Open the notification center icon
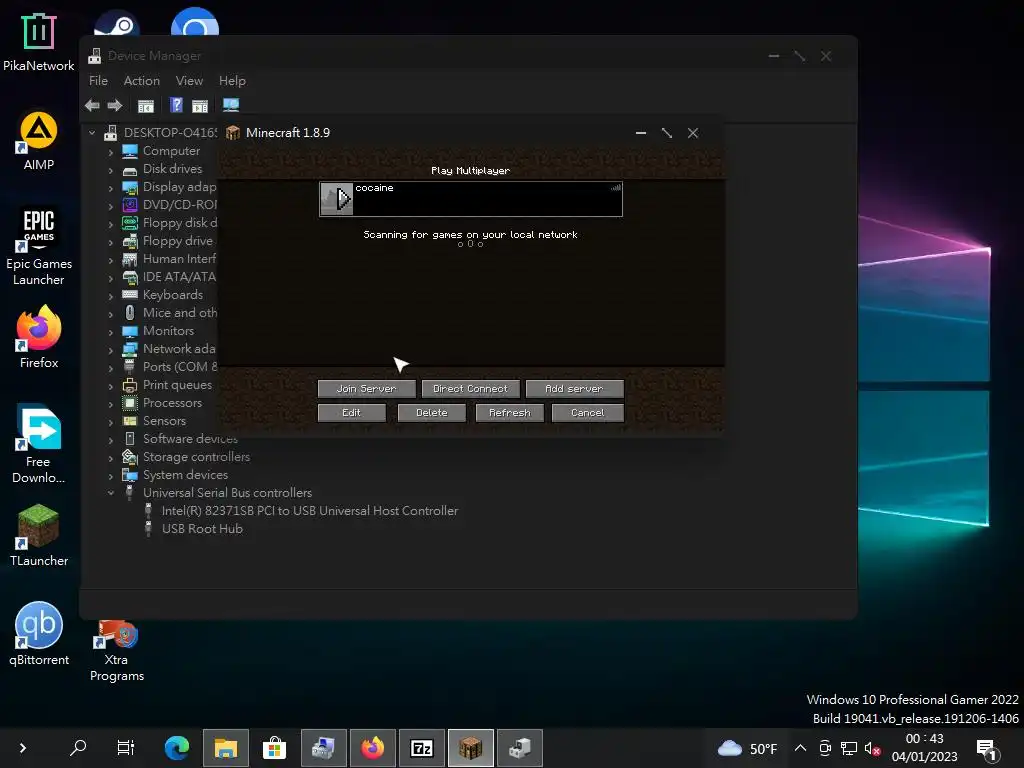Image resolution: width=1024 pixels, height=768 pixels. click(986, 750)
